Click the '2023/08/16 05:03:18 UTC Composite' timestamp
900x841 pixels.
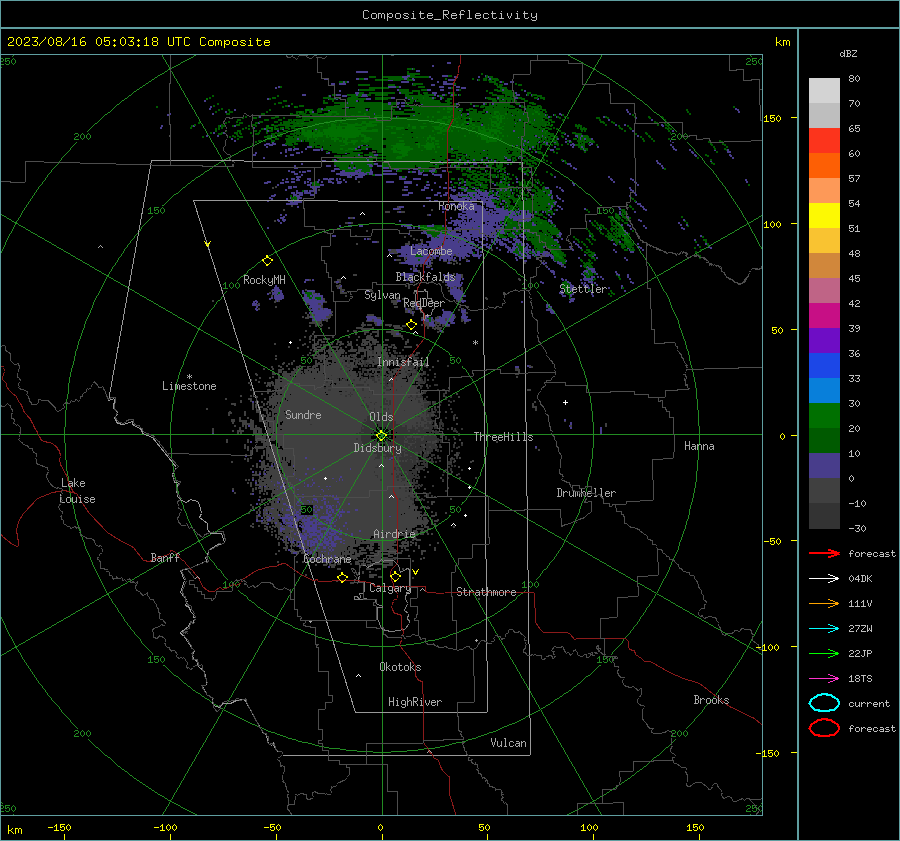(x=139, y=42)
